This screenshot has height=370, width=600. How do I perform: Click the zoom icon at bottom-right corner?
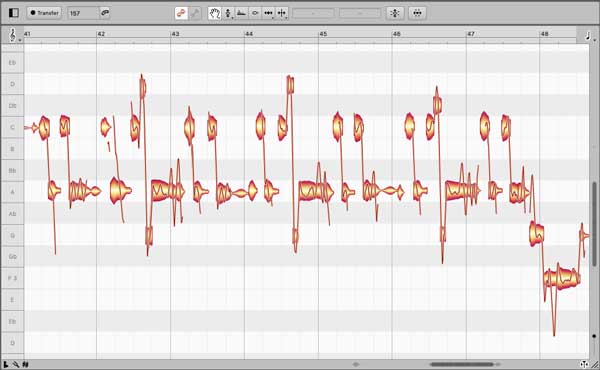pos(584,365)
